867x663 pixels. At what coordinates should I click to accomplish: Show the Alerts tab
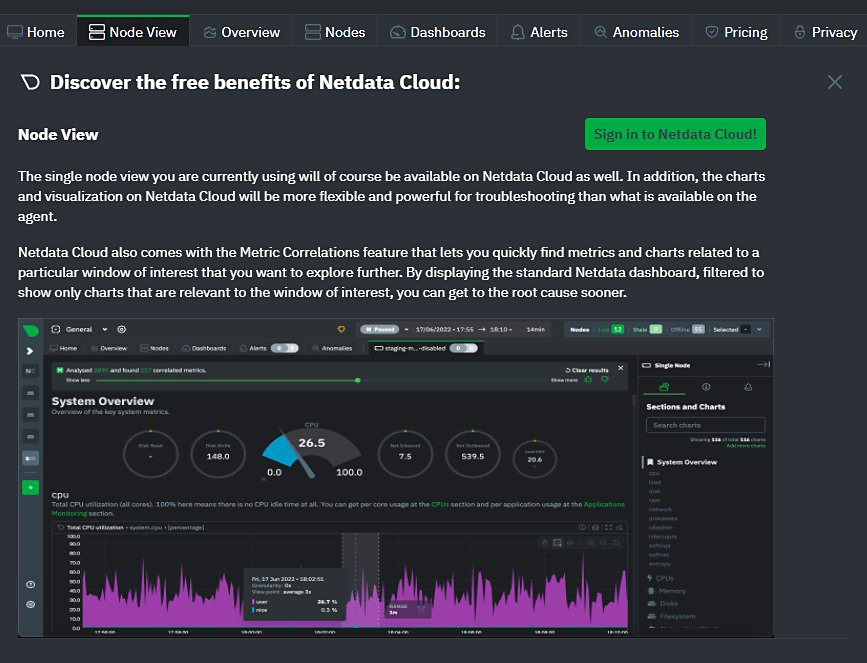coord(539,32)
